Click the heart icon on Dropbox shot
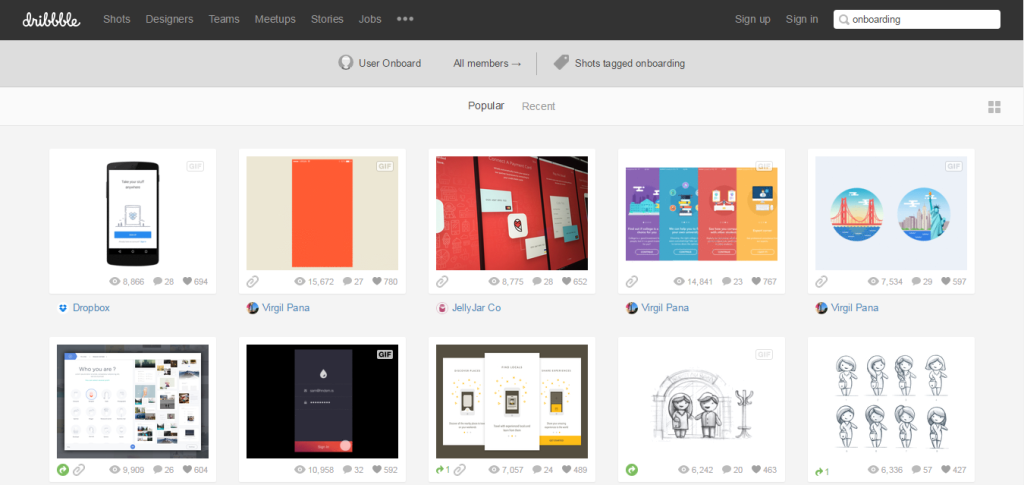 click(186, 282)
